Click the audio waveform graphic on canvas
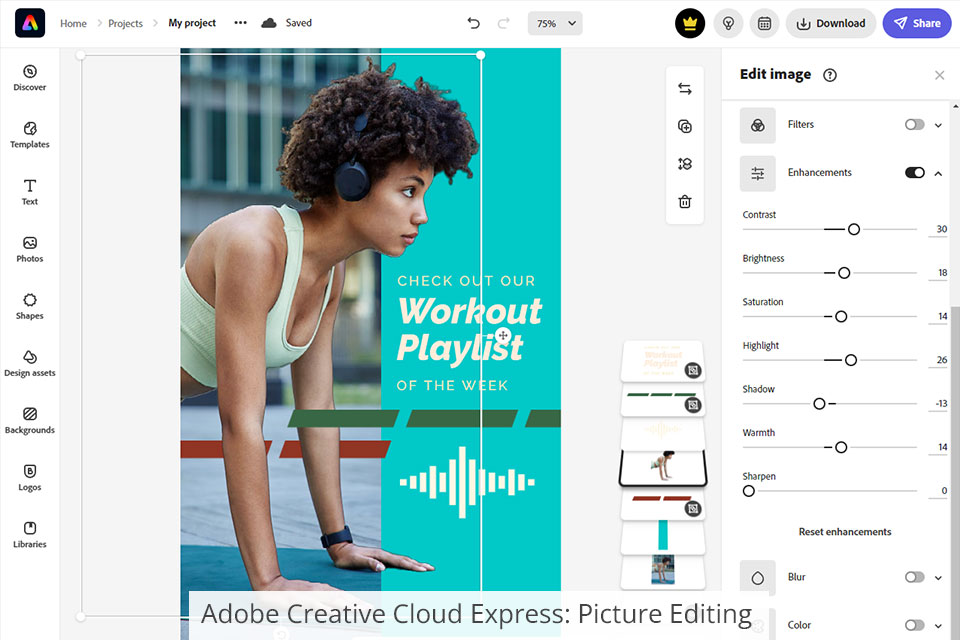This screenshot has height=640, width=960. coord(467,483)
